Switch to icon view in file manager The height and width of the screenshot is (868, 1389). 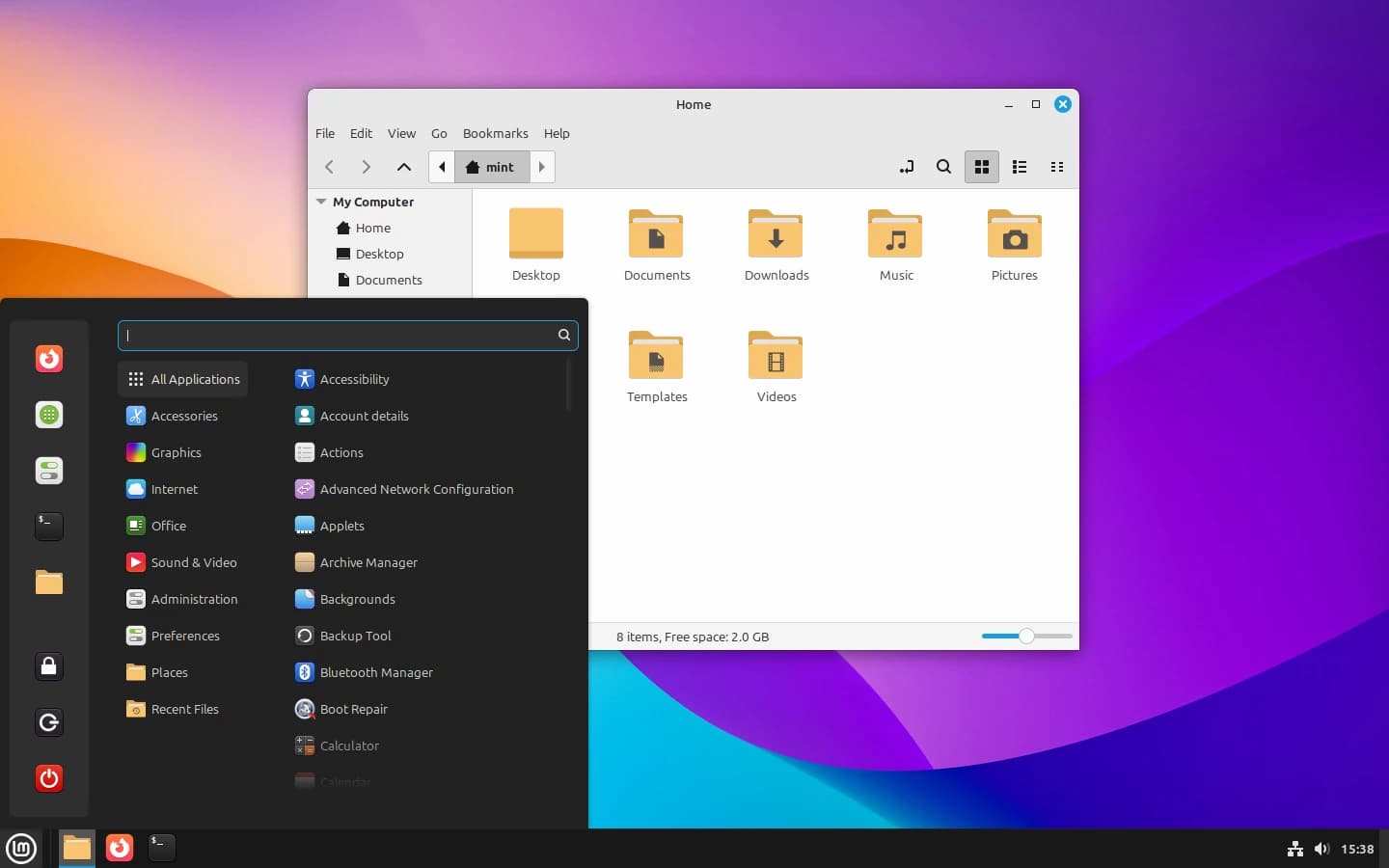tap(981, 167)
